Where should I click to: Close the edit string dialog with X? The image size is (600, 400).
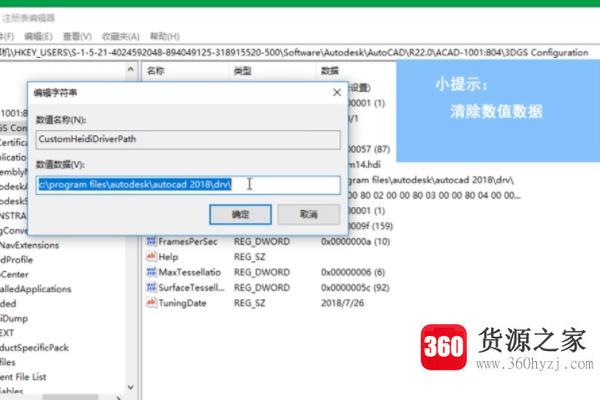point(337,92)
